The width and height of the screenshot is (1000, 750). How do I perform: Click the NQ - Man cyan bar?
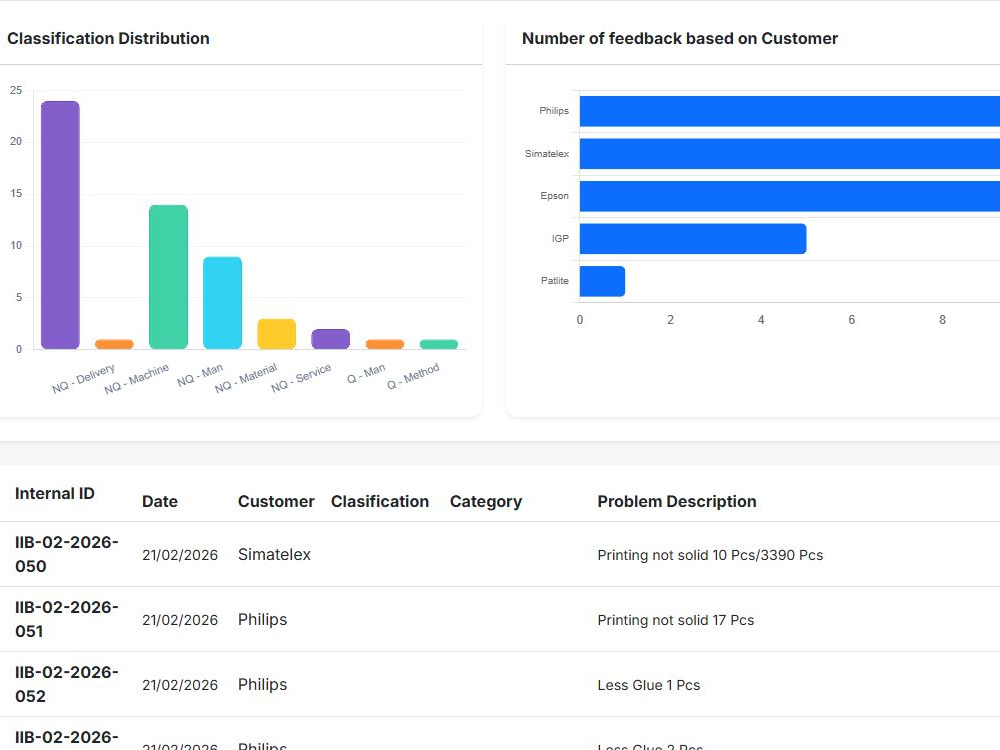(x=223, y=303)
